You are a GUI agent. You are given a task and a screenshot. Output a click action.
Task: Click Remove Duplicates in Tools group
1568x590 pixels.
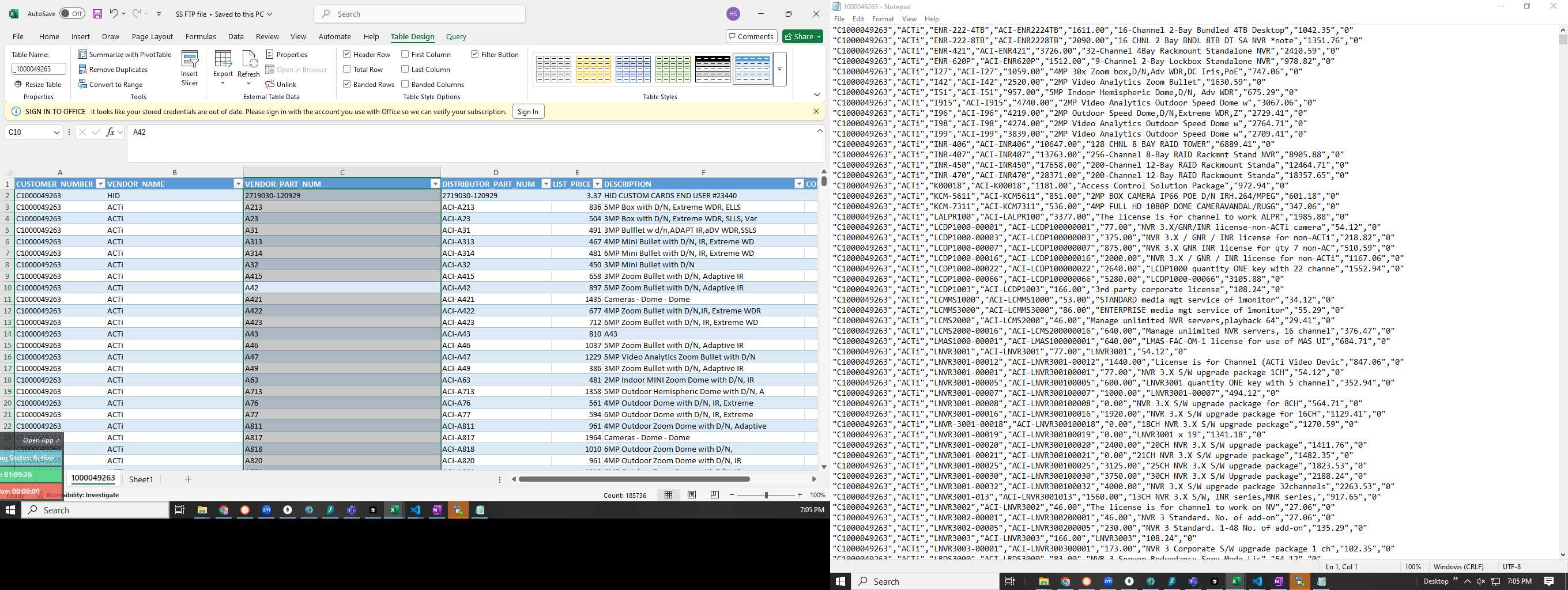113,69
